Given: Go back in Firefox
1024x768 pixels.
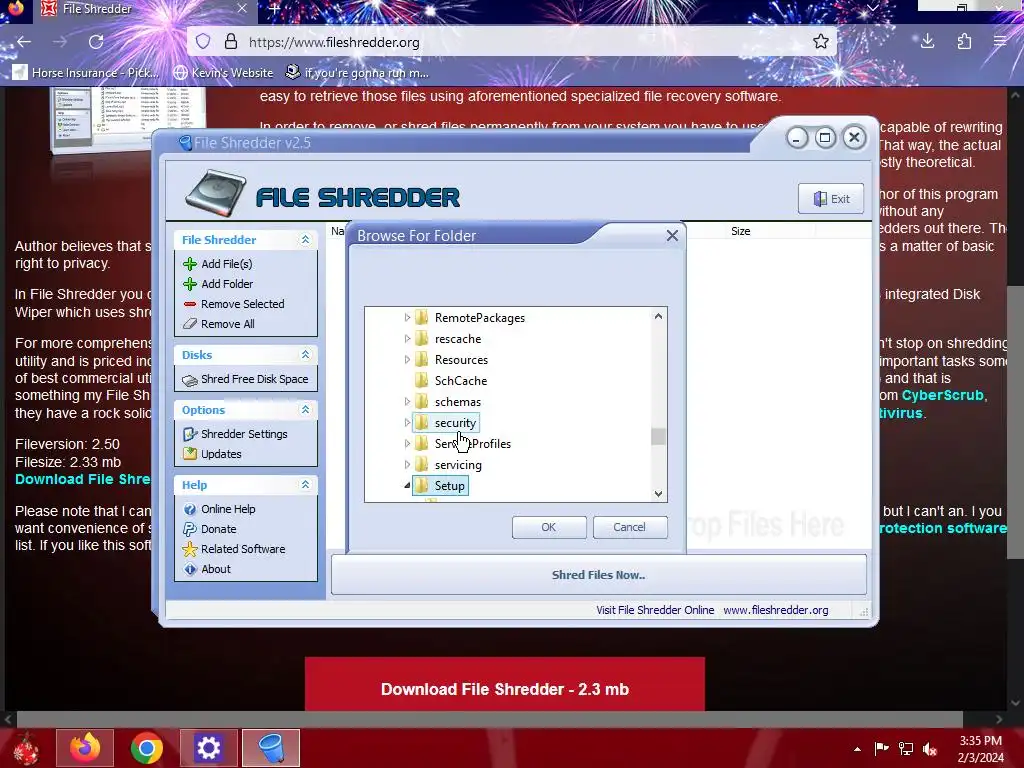Looking at the screenshot, I should pos(24,42).
